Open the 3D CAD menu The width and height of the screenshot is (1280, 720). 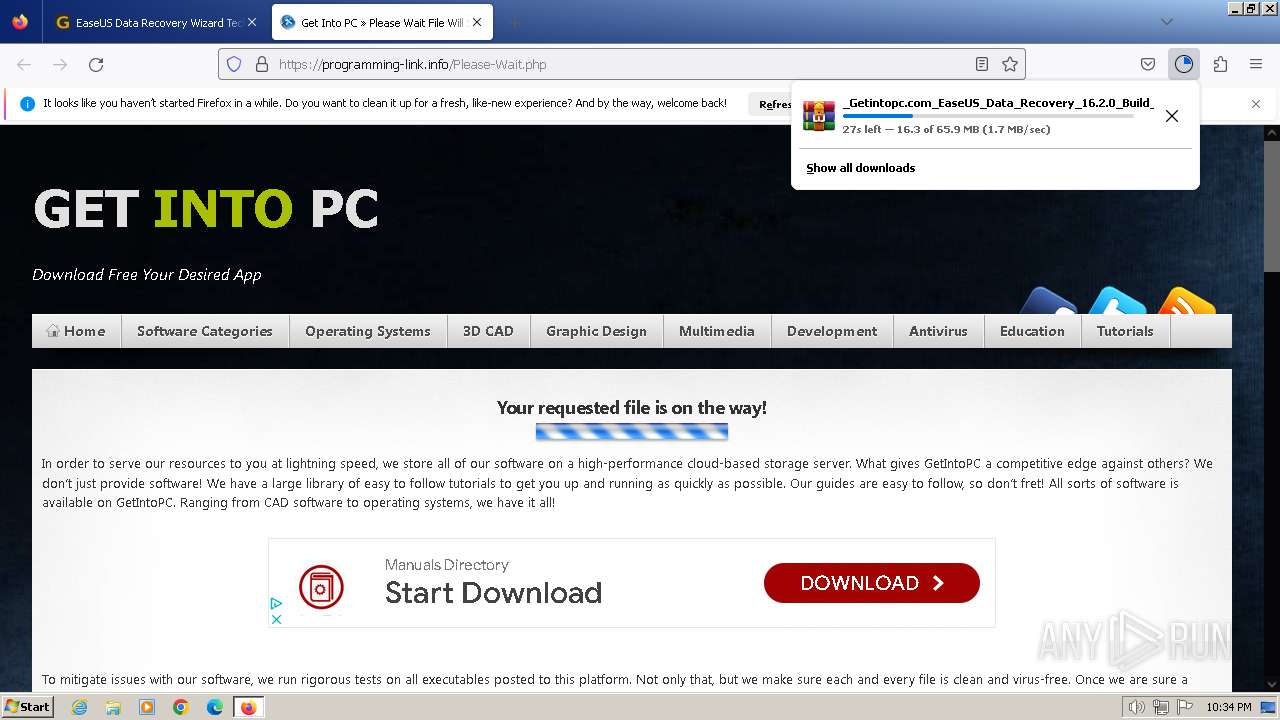(488, 331)
